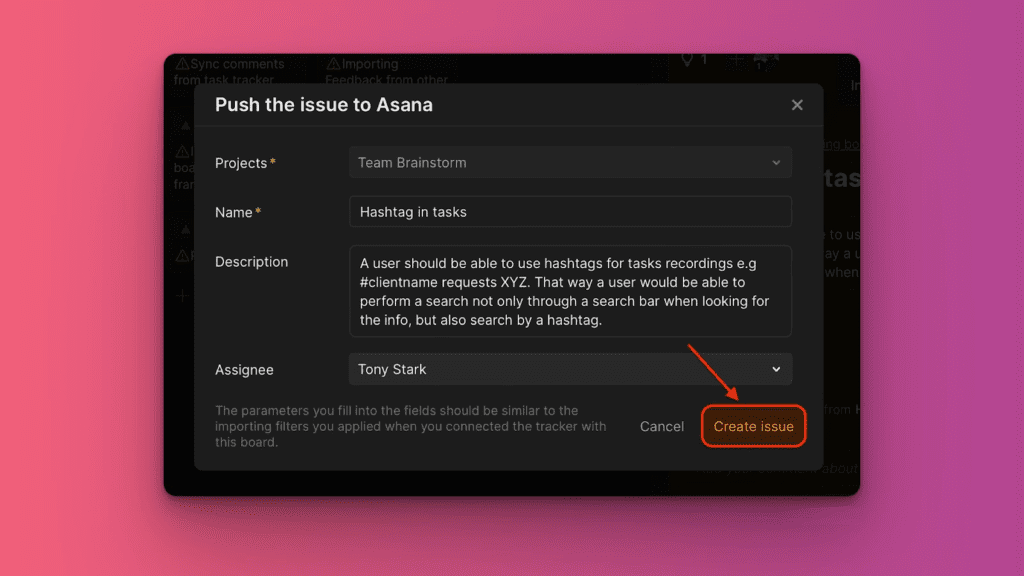
Task: Open the Sync comments from task tracker card
Action: pyautogui.click(x=230, y=71)
